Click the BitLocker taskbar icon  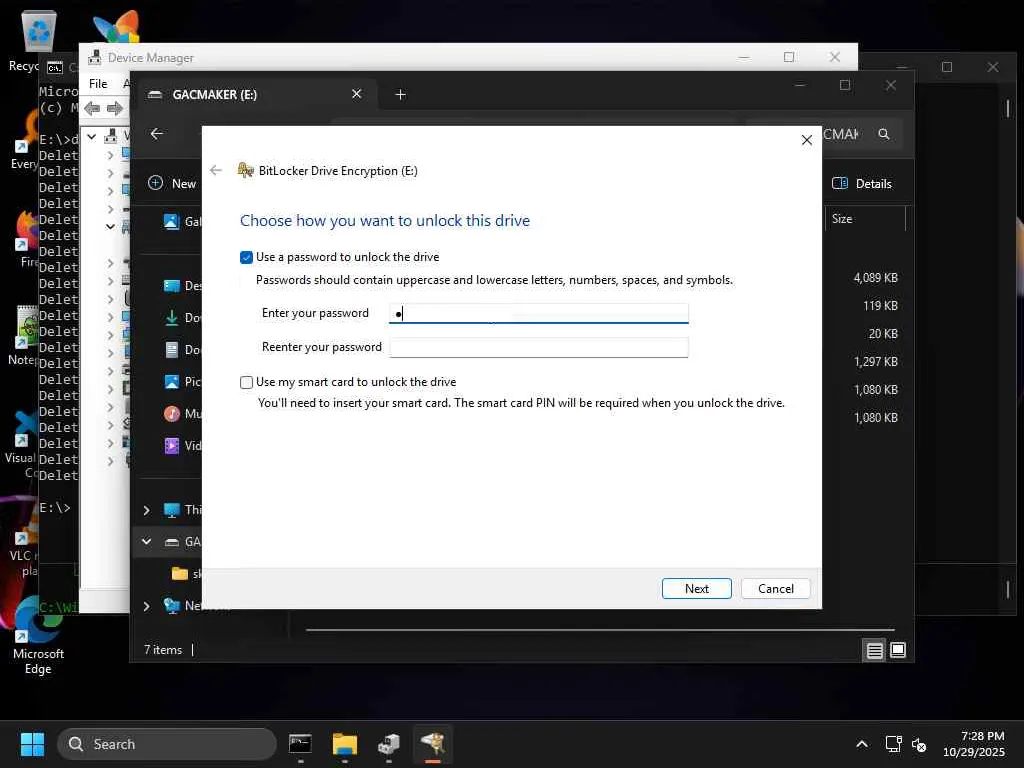(x=432, y=744)
